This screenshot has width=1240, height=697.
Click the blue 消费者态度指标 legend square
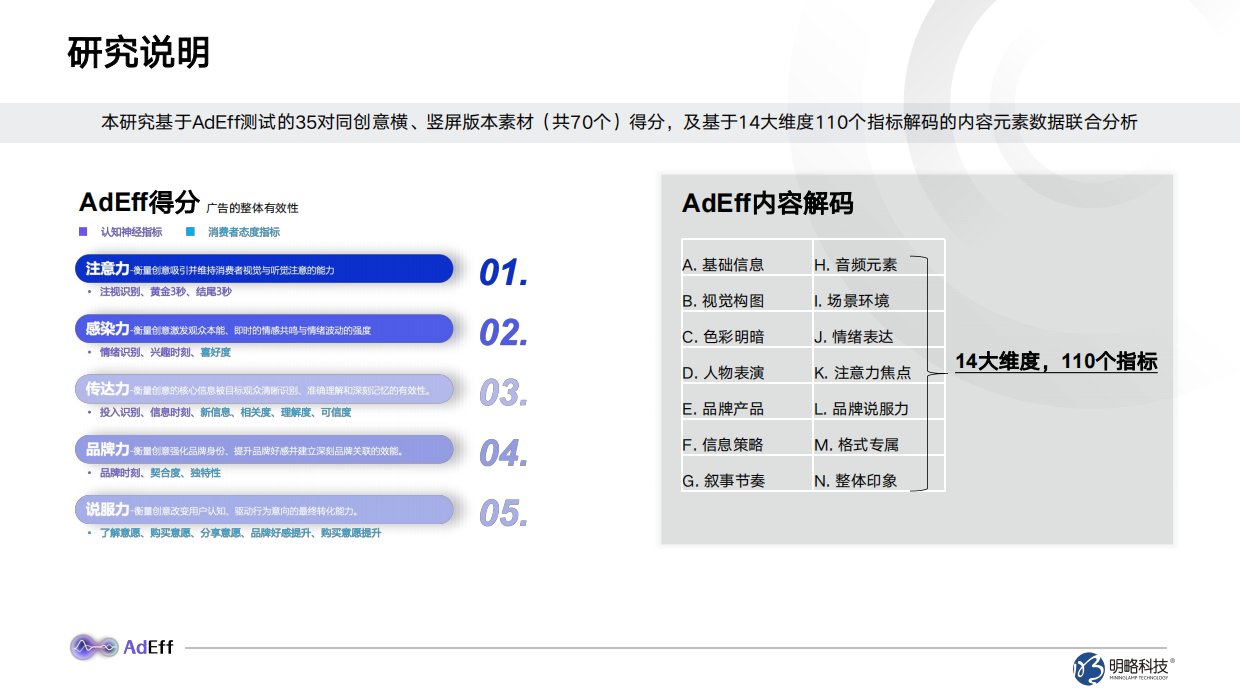click(x=190, y=232)
